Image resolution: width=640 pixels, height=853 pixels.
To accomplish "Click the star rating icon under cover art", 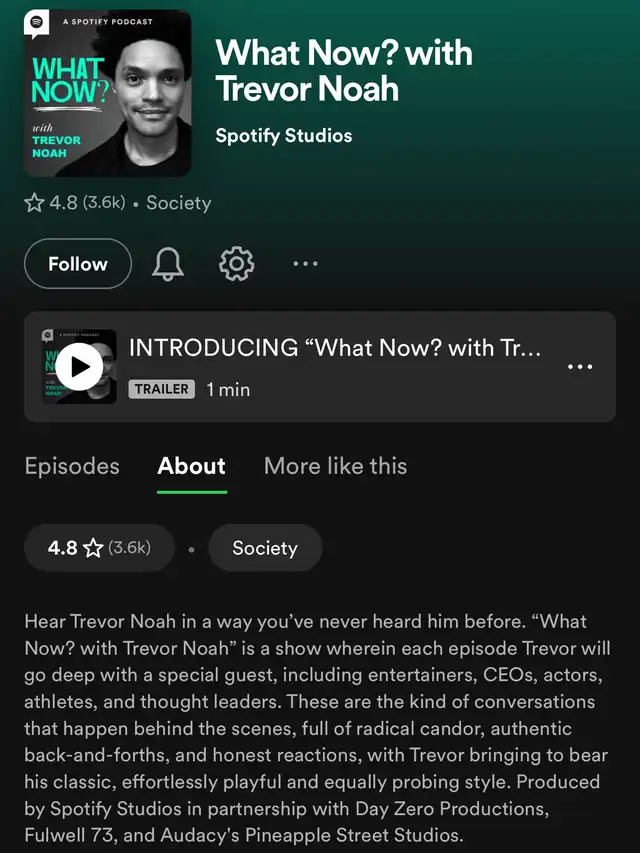I will click(x=34, y=203).
